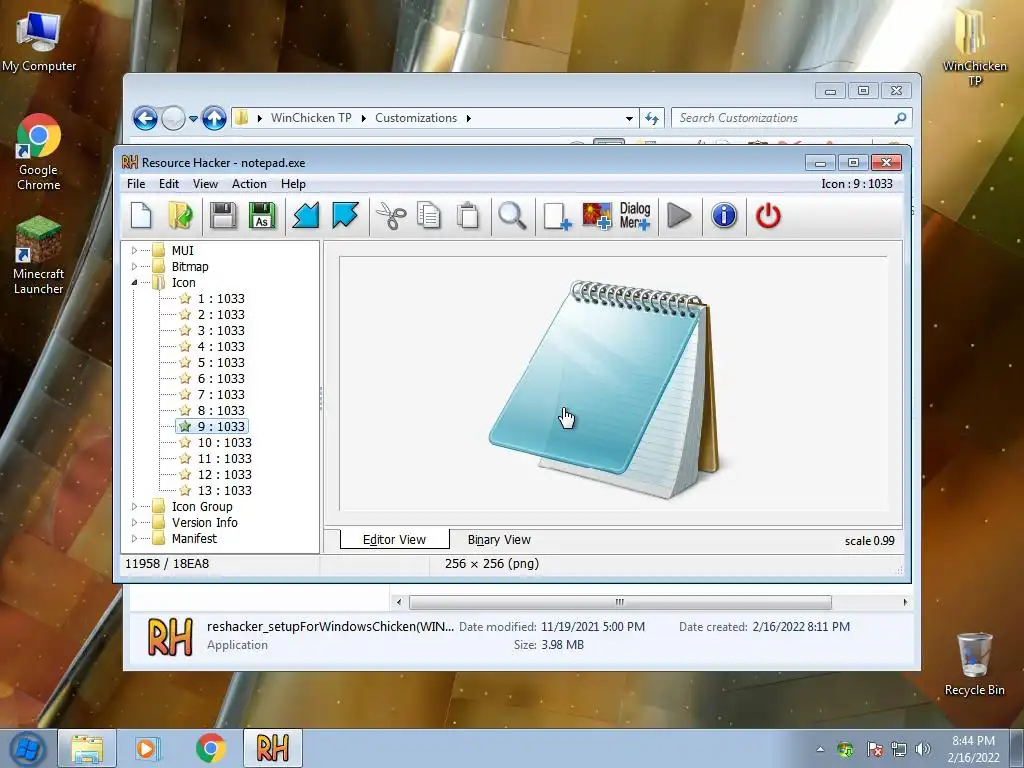This screenshot has height=768, width=1024.
Task: Open the File menu
Action: coord(136,184)
